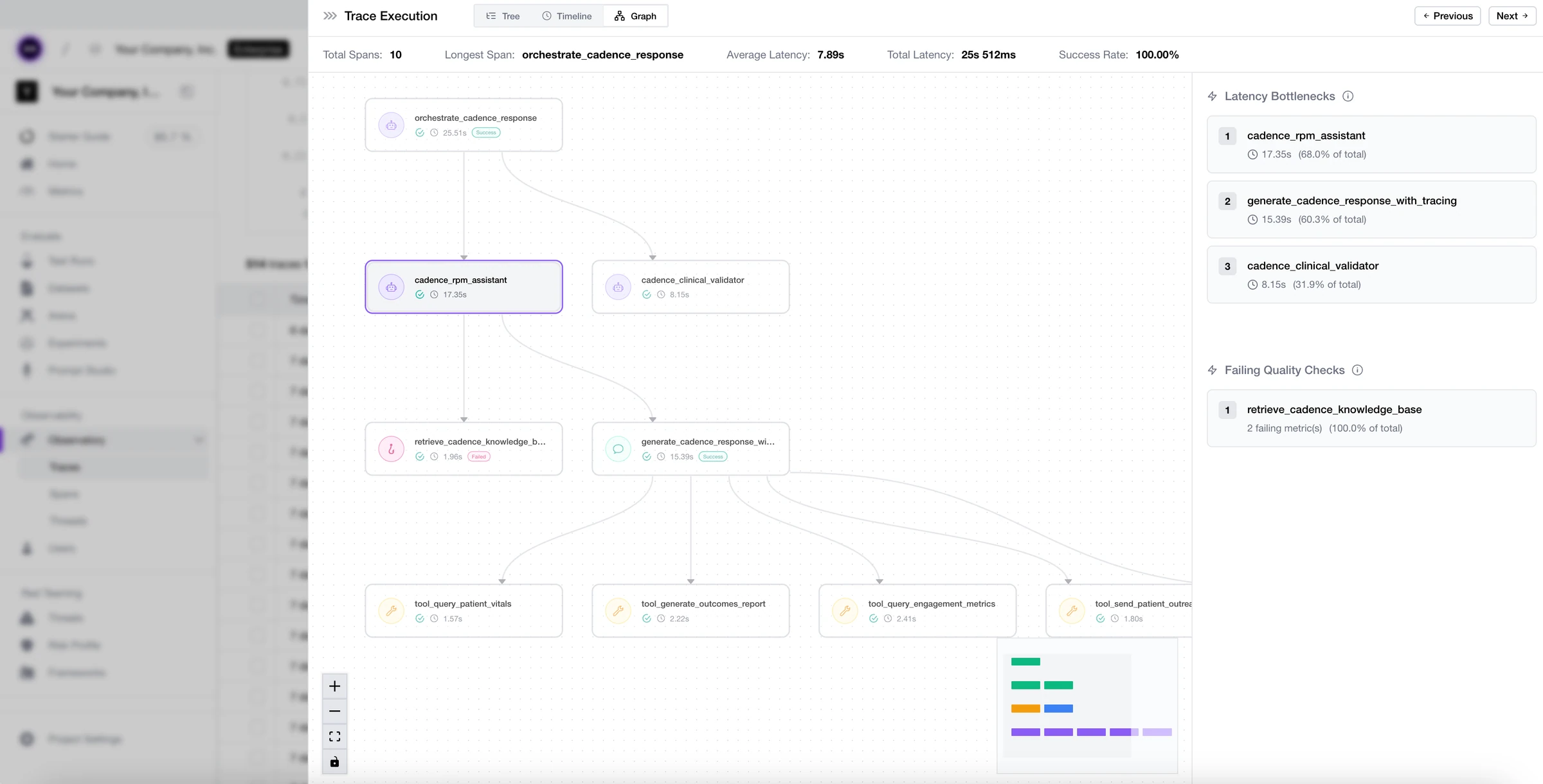
Task: Click the Longest Span value orchestrate_cadence_response
Action: pyautogui.click(x=602, y=55)
